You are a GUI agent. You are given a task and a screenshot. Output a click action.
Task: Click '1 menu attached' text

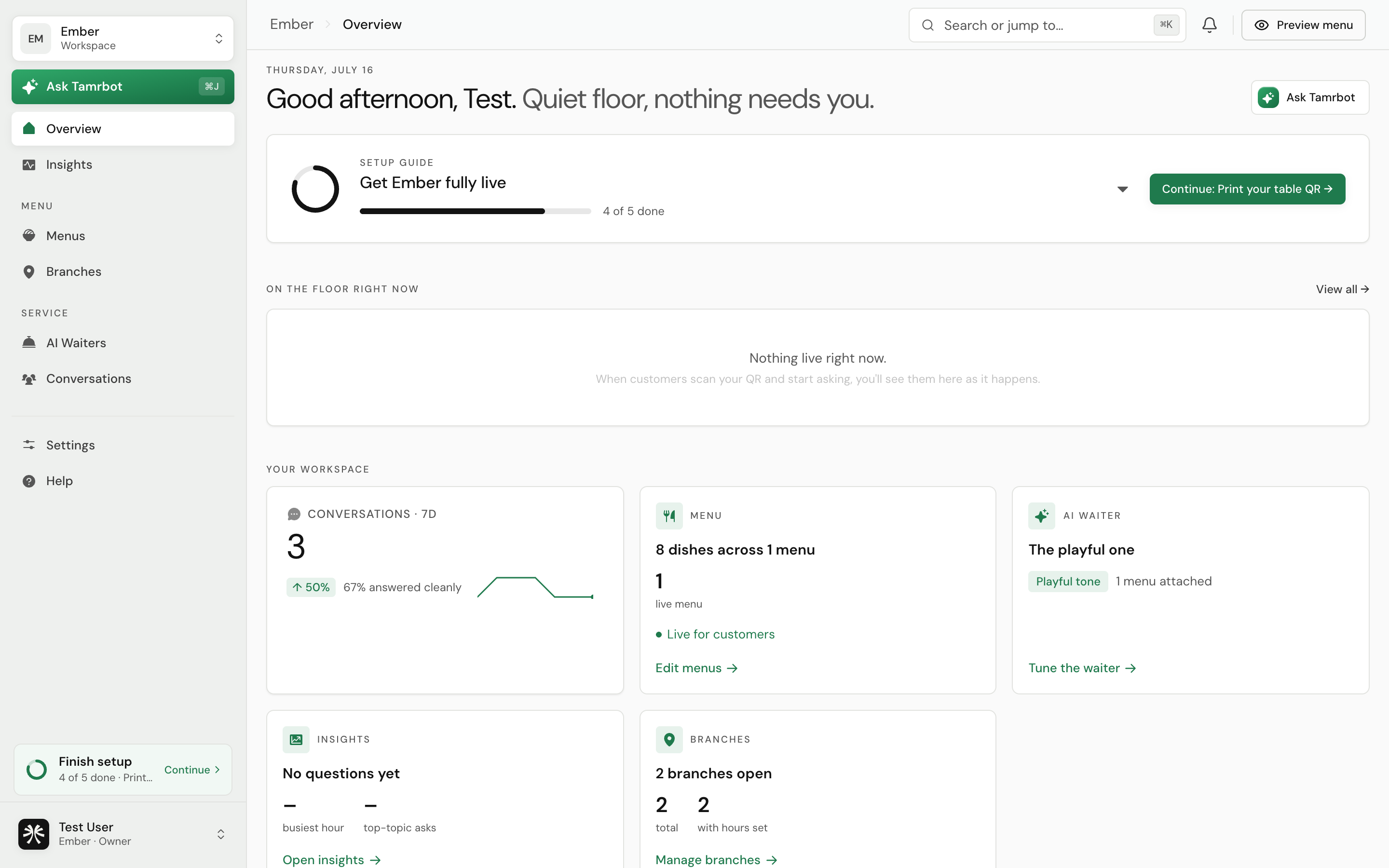[x=1163, y=582]
